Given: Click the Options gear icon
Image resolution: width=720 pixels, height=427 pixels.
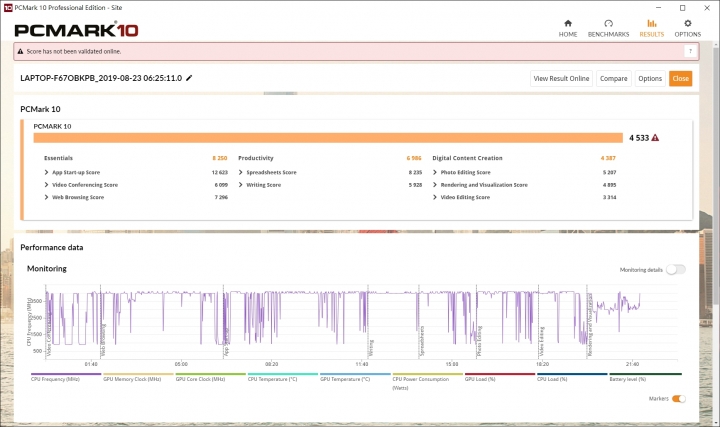Looking at the screenshot, I should (x=687, y=23).
